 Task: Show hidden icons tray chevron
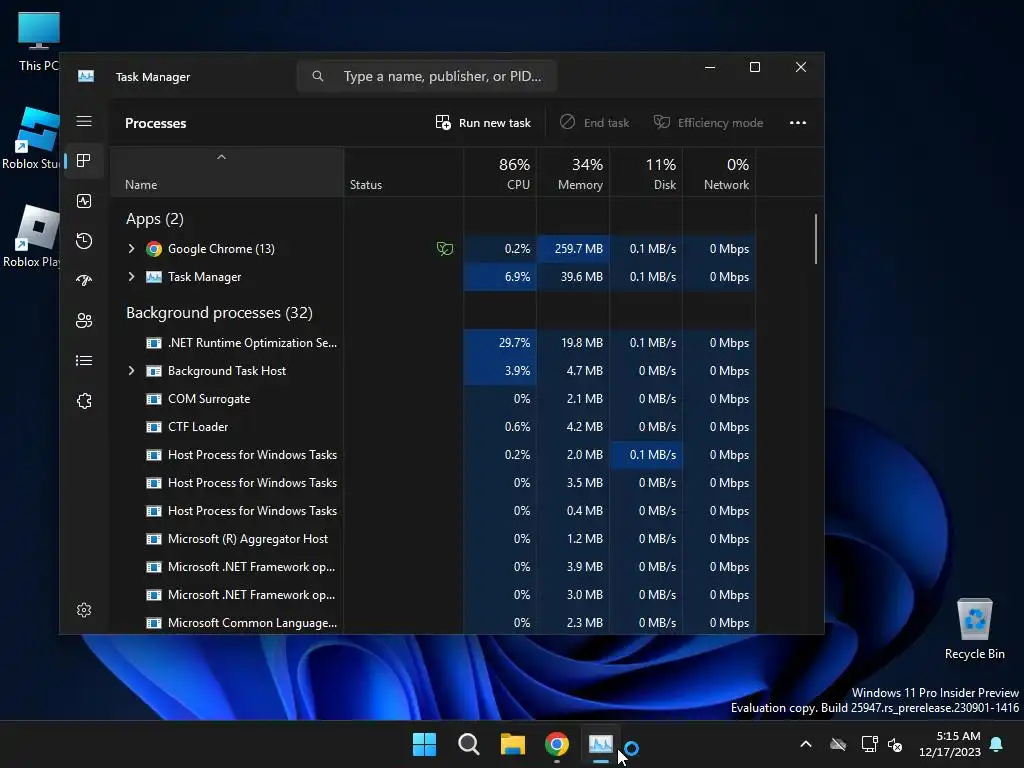tap(806, 744)
